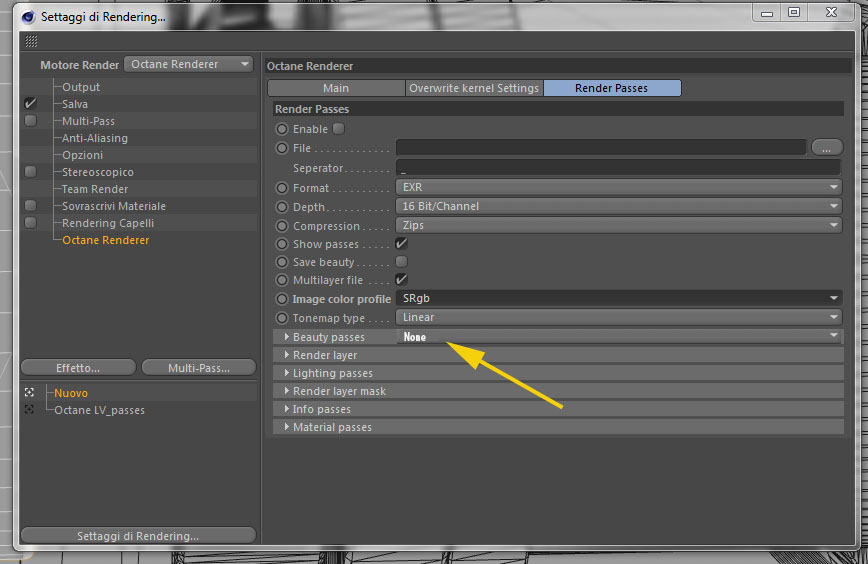
Task: Switch to the Main tab
Action: pyautogui.click(x=336, y=88)
